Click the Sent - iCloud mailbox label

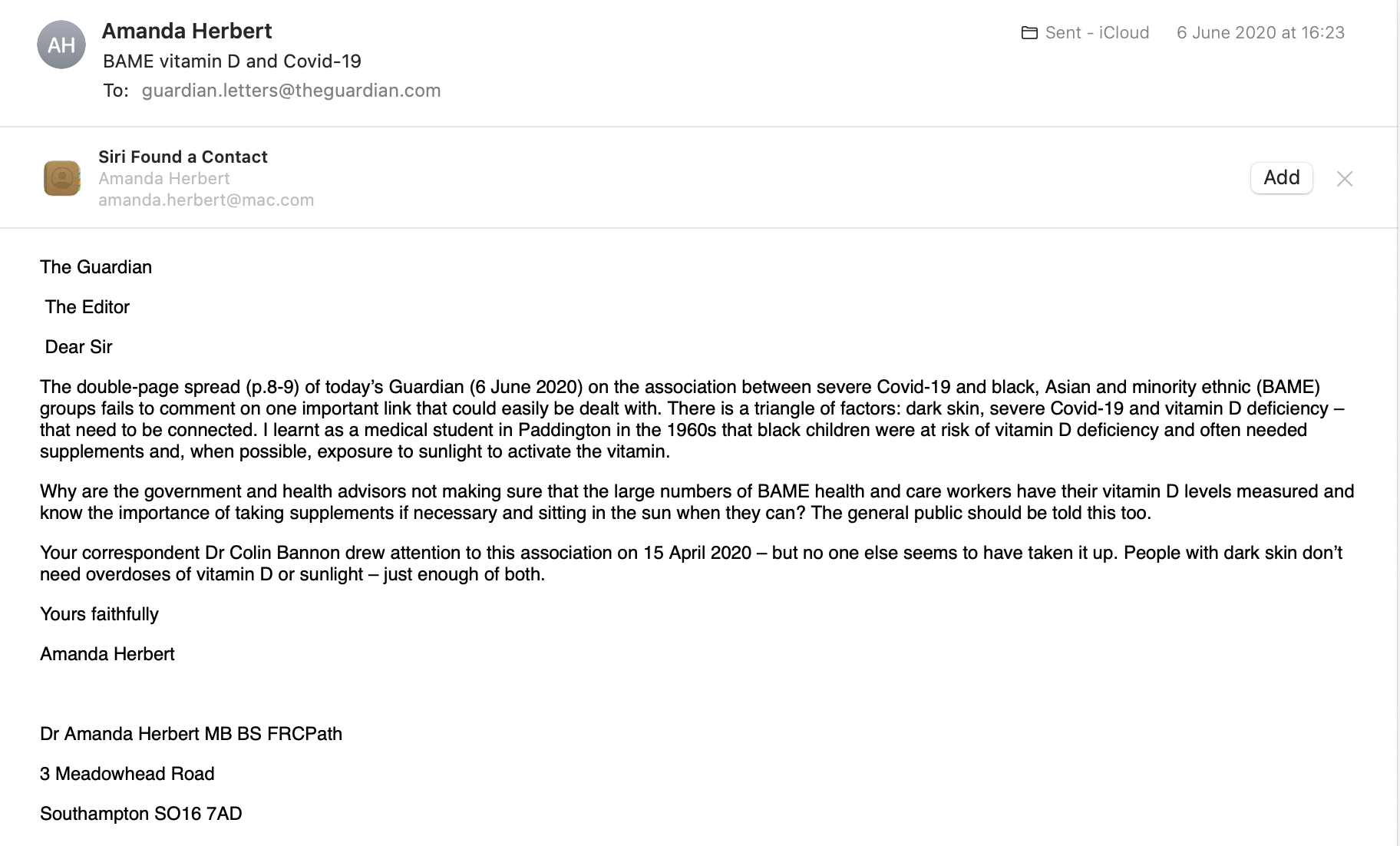coord(1097,33)
